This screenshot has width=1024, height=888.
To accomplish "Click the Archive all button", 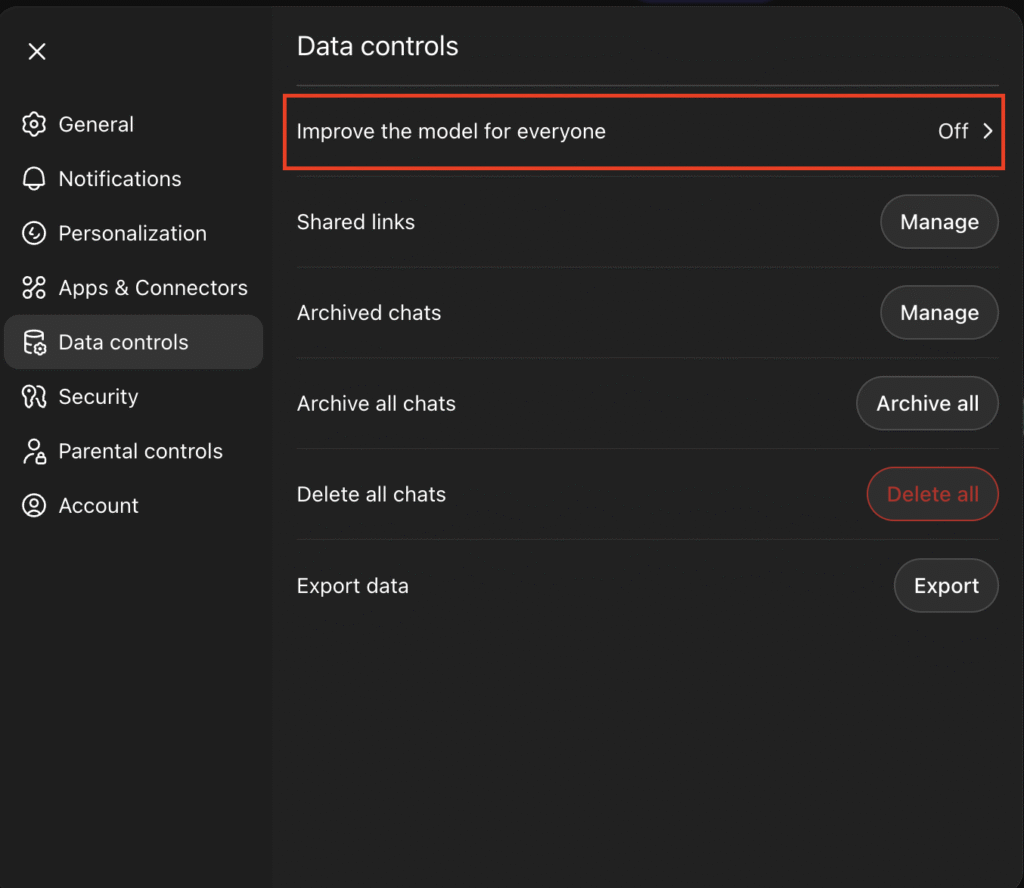I will [x=926, y=403].
